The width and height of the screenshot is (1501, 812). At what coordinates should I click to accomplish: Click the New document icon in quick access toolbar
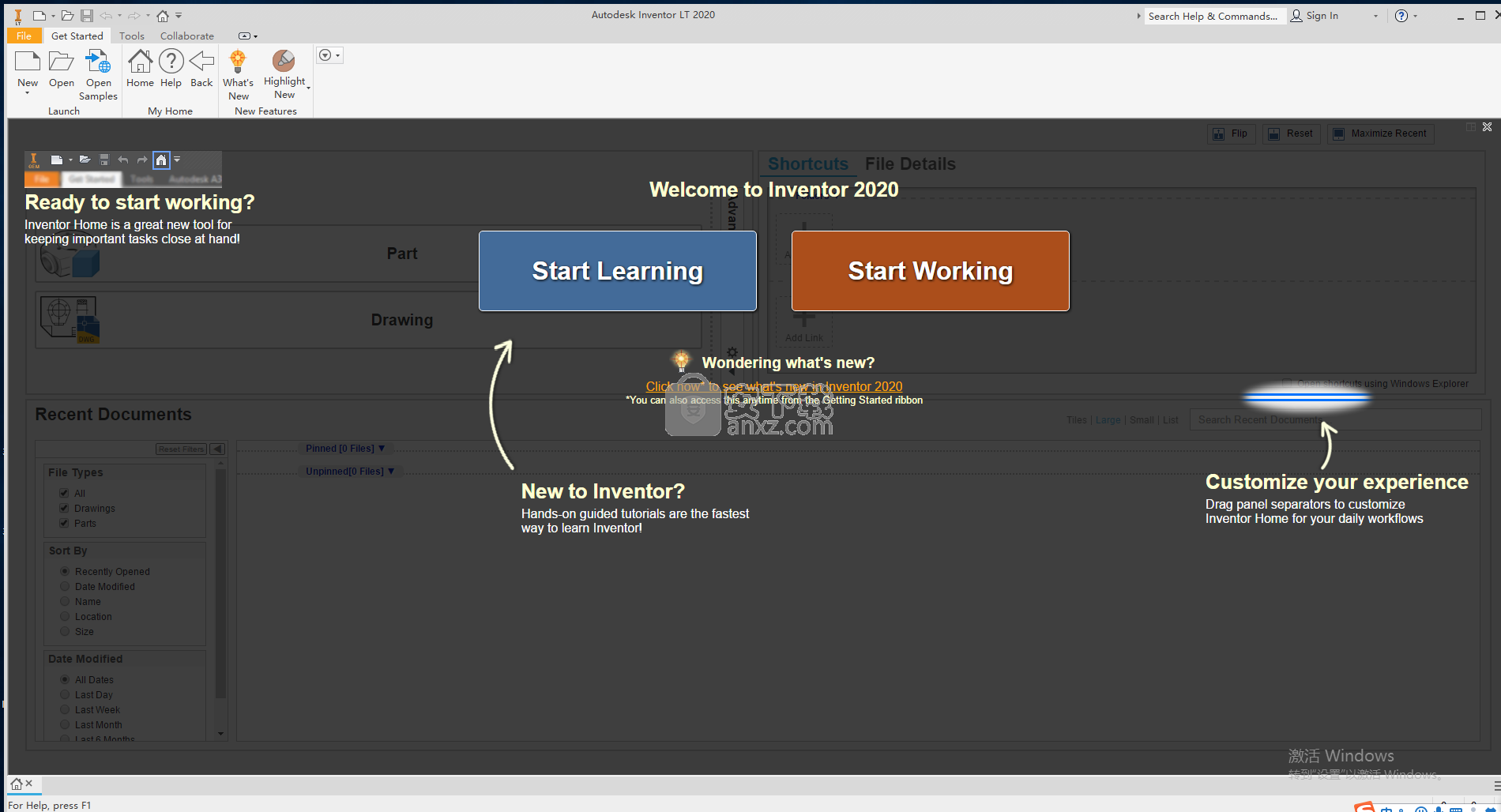click(39, 16)
